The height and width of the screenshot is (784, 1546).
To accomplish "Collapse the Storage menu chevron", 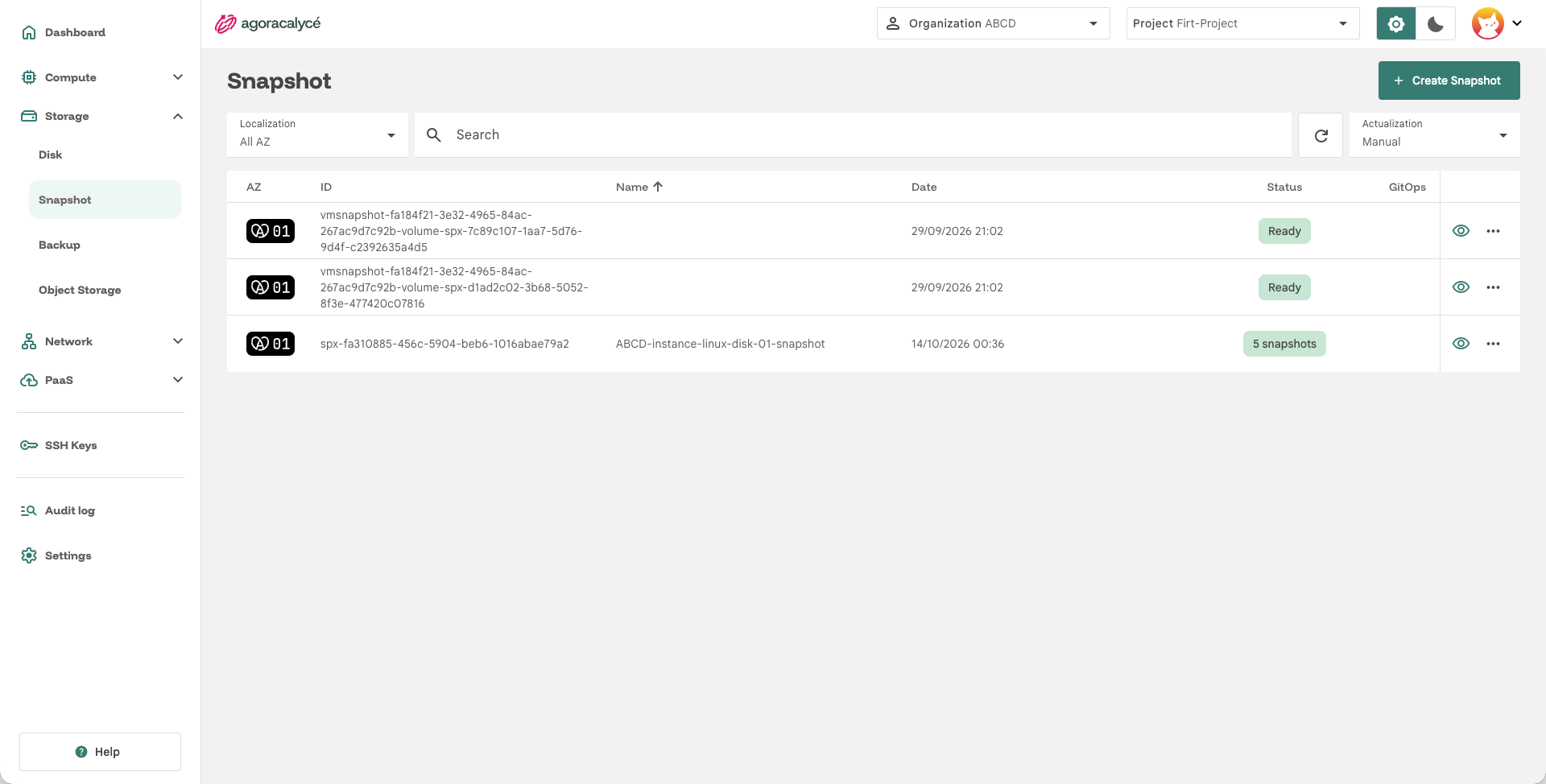I will pyautogui.click(x=178, y=116).
